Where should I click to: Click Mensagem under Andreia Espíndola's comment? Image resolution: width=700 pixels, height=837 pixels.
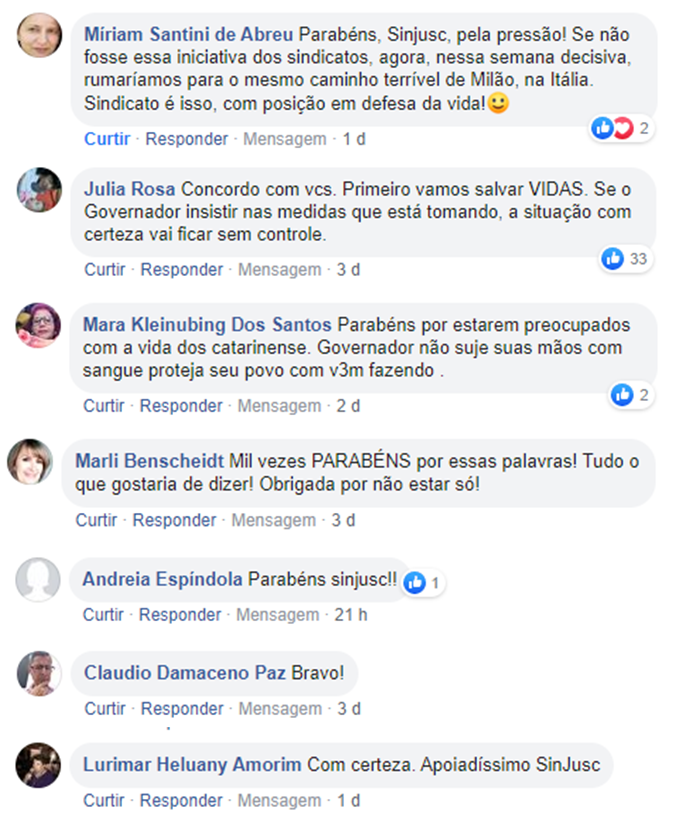coord(278,614)
